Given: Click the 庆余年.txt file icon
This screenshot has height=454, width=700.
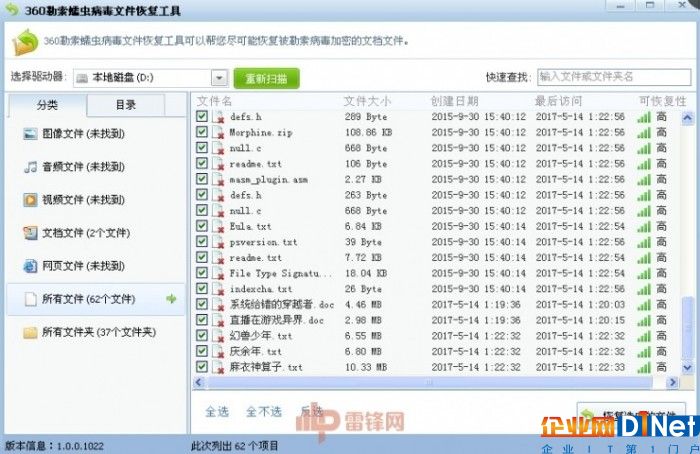Looking at the screenshot, I should pyautogui.click(x=218, y=352).
